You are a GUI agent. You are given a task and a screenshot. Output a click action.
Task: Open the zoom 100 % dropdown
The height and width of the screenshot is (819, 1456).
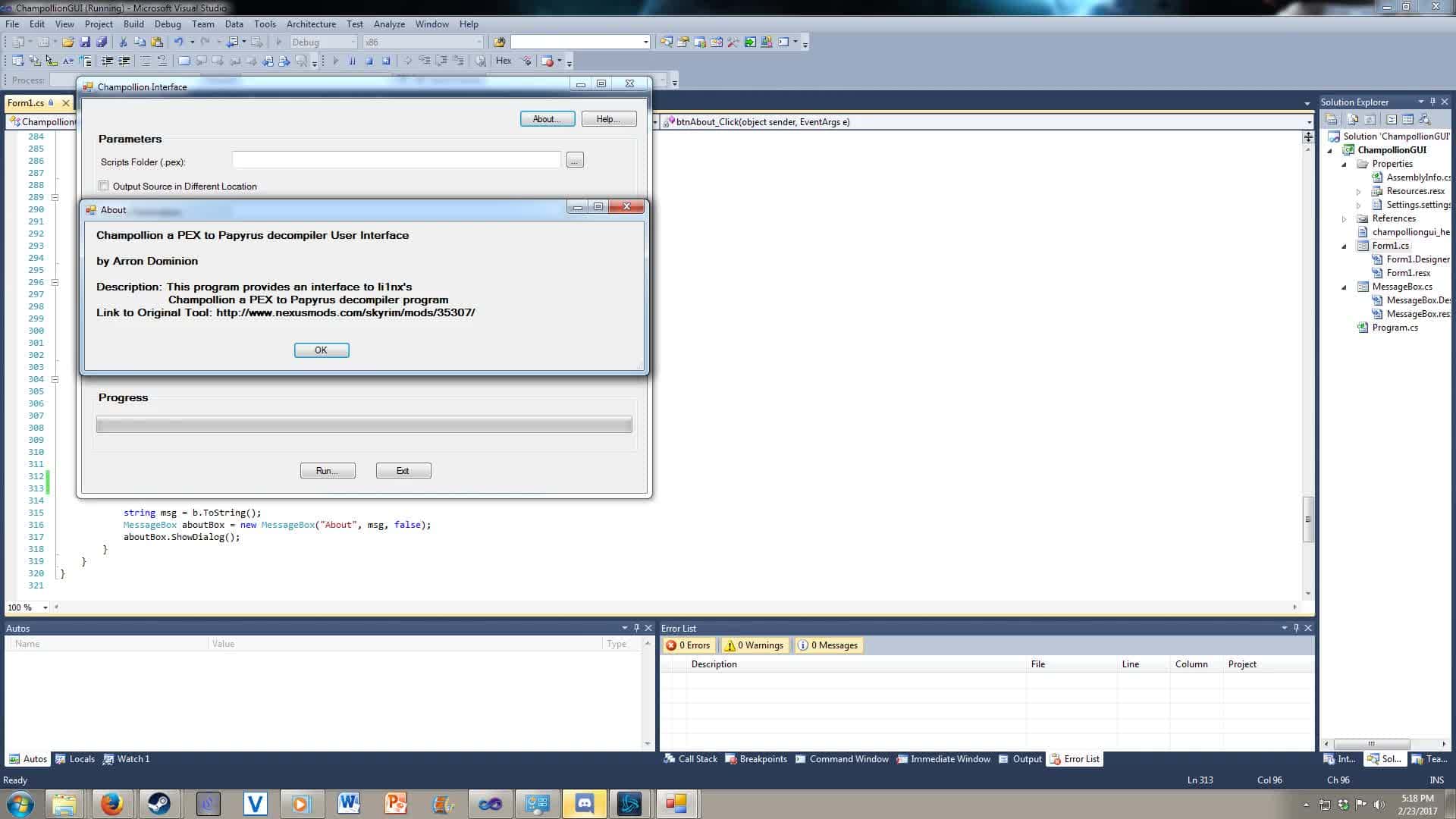click(45, 607)
